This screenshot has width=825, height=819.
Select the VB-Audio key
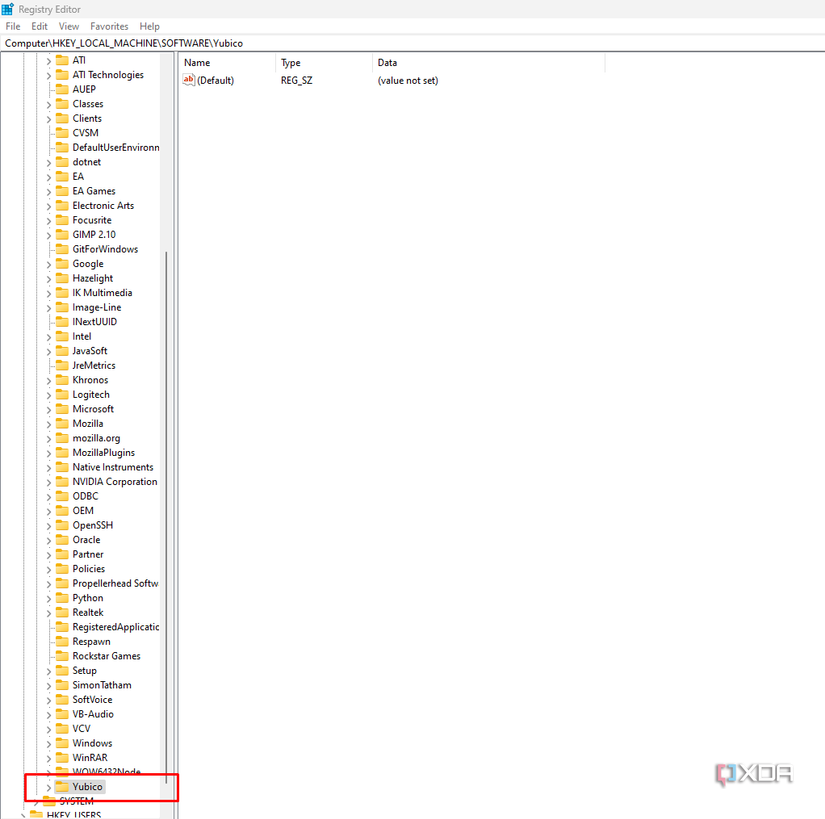(x=93, y=714)
